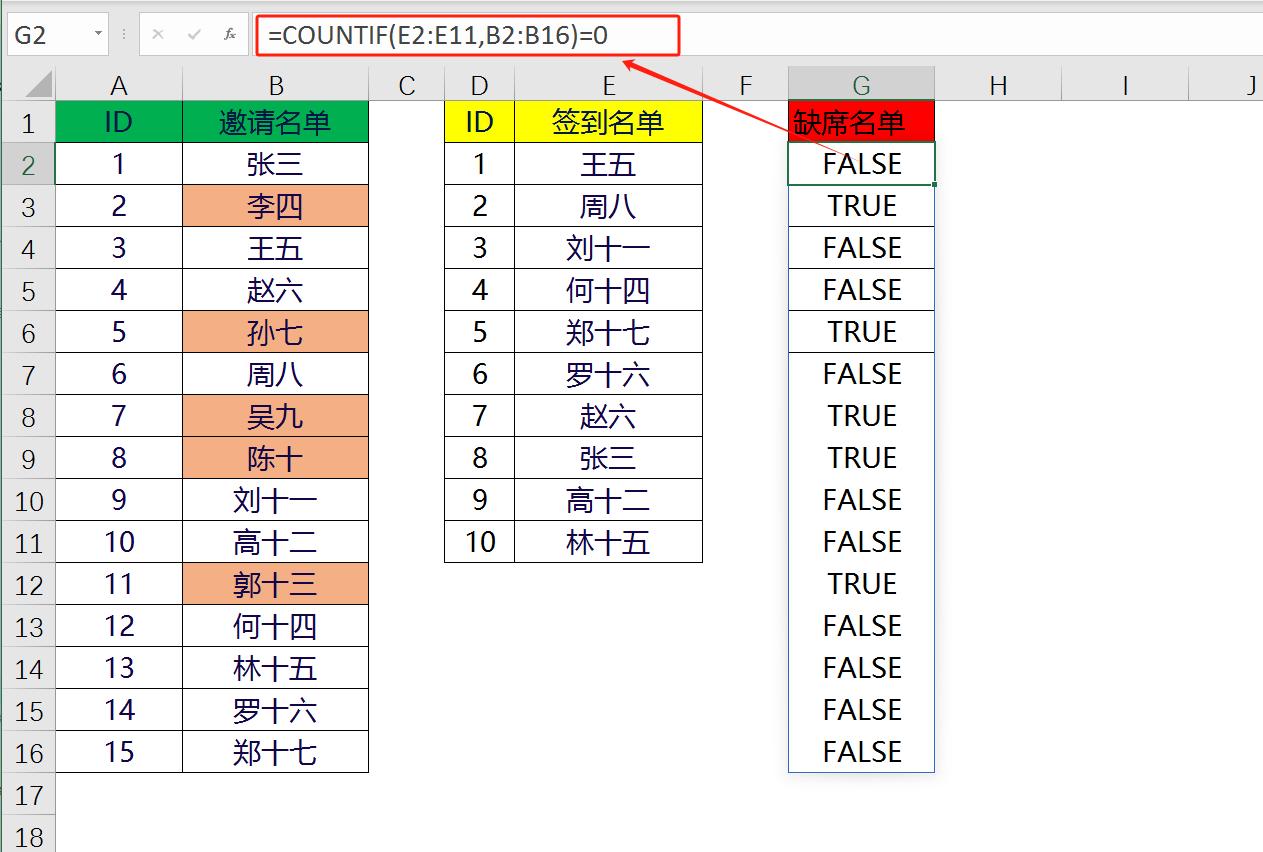Viewport: 1263px width, 852px height.
Task: Click the FALSE value in cell G2
Action: (x=861, y=164)
